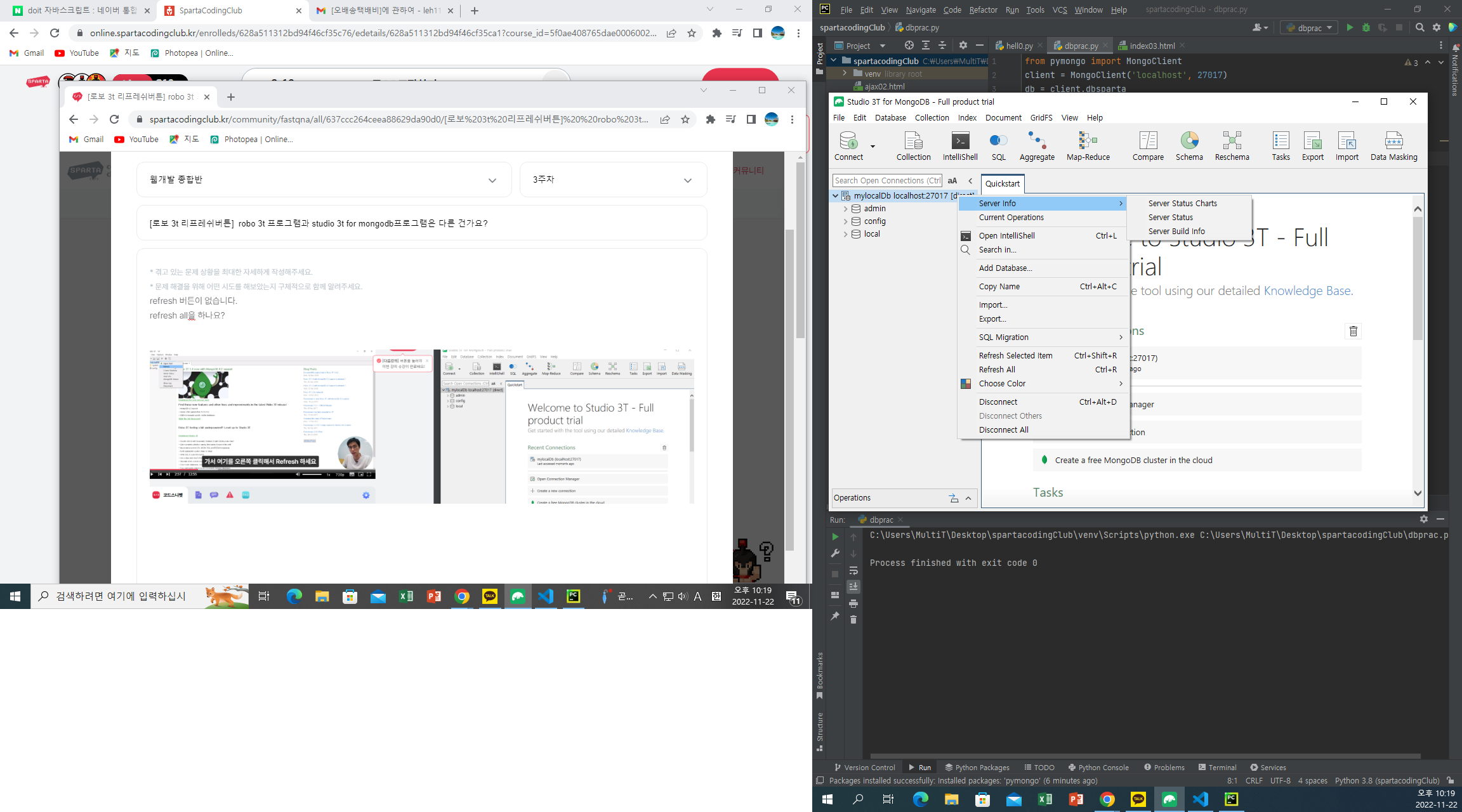Click the Python 3.8 interpreter in status bar
This screenshot has height=812, width=1462.
[1387, 781]
